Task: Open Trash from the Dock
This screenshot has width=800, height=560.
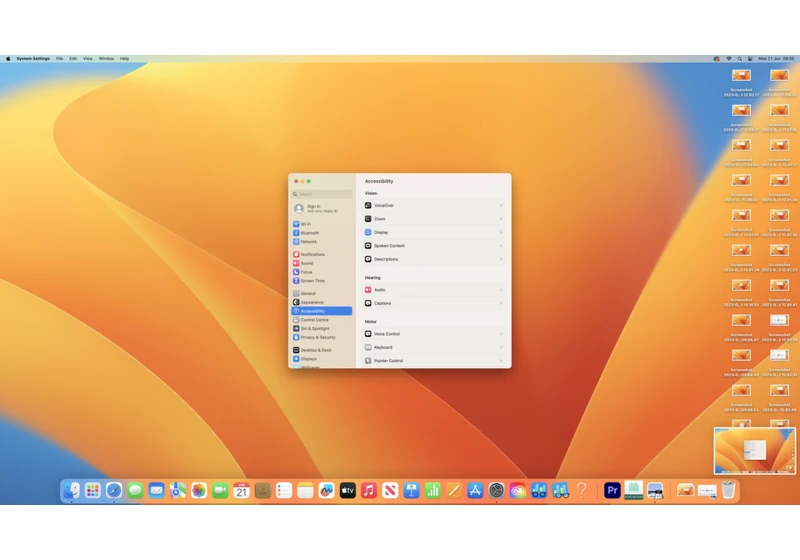Action: click(729, 491)
